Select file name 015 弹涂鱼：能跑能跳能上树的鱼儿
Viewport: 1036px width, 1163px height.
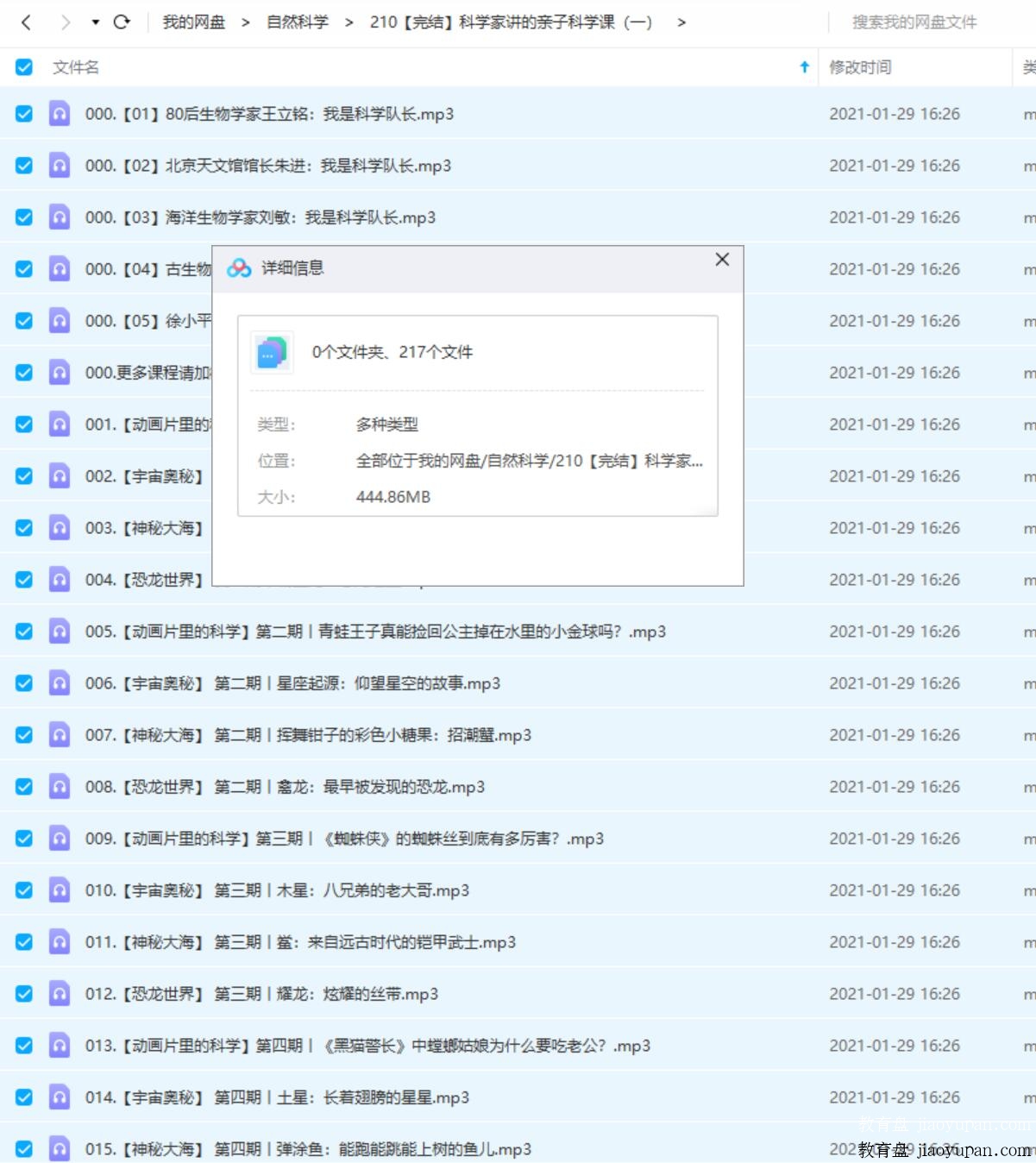tap(308, 1149)
